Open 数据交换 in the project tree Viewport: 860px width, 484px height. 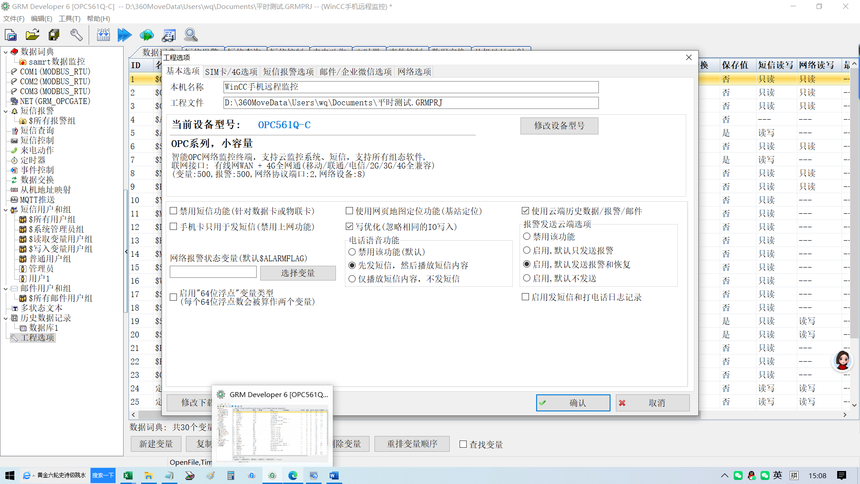pyautogui.click(x=37, y=180)
